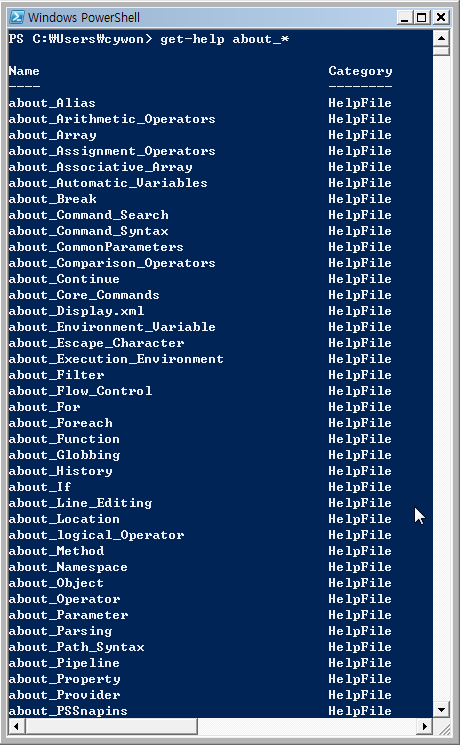Viewport: 460px width, 745px height.
Task: Click the Name column header
Action: pos(24,71)
